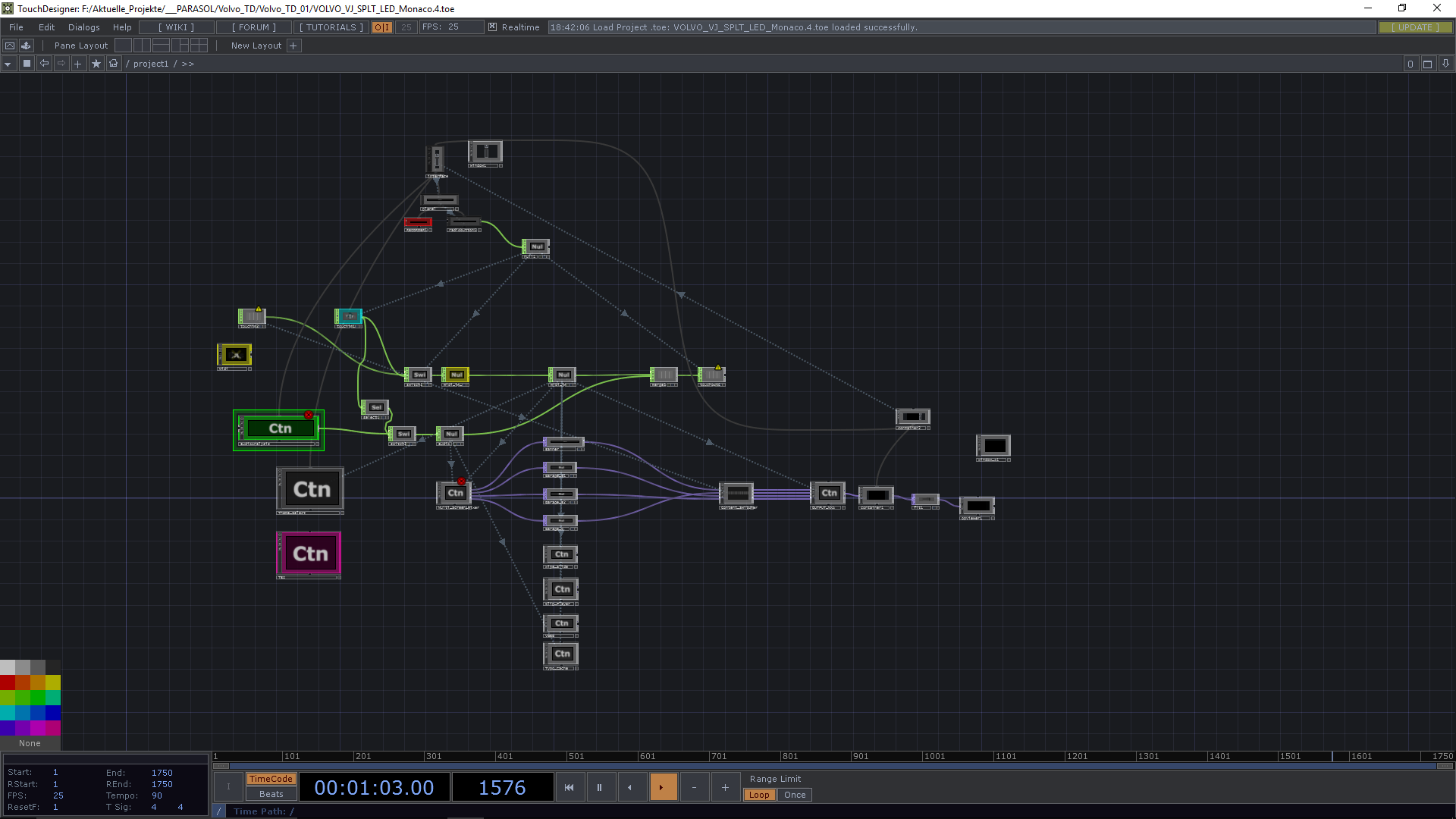Select the four-pane grid layout icon
The height and width of the screenshot is (819, 1456).
[x=199, y=45]
